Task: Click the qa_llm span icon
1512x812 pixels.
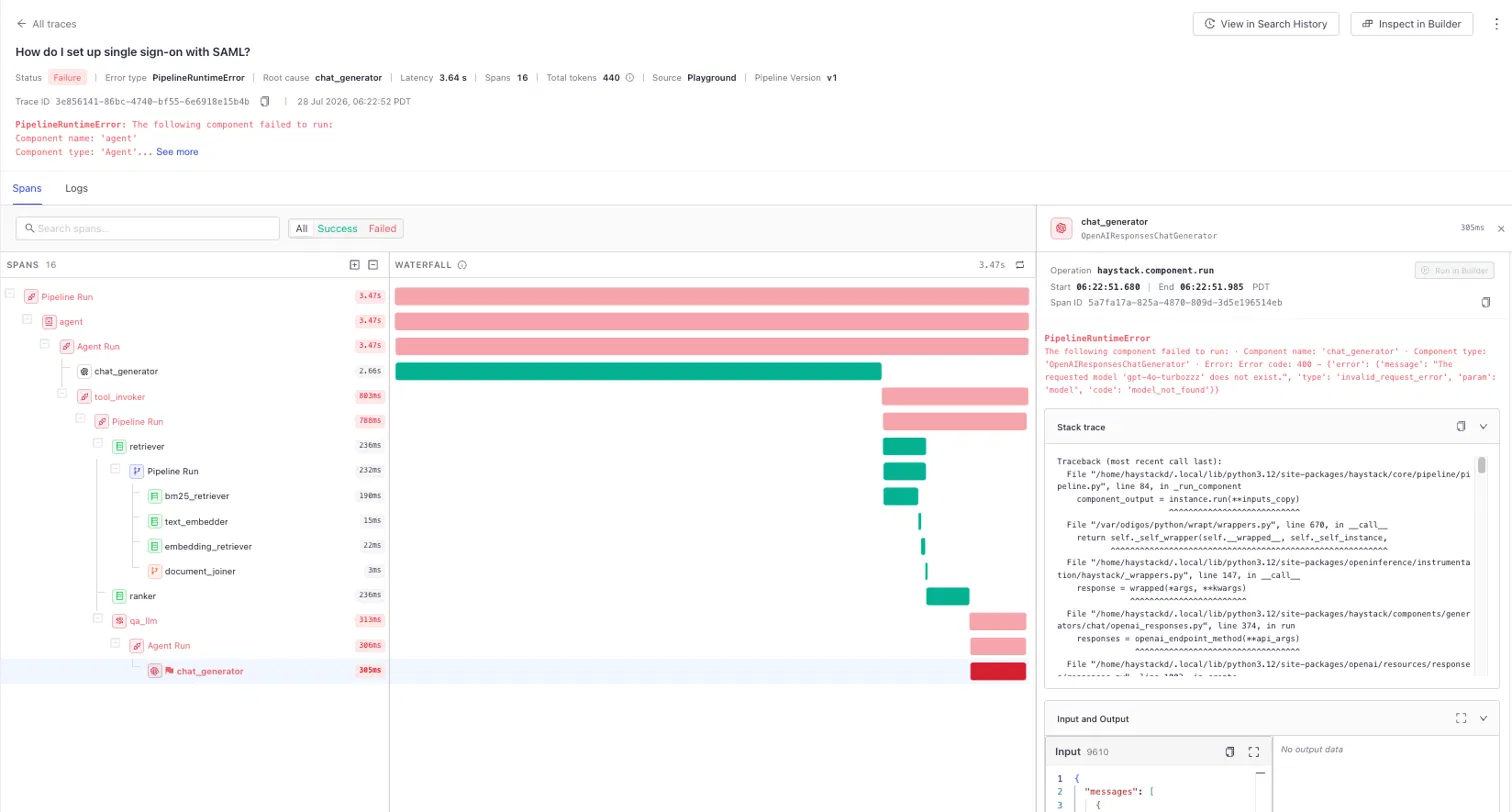Action: pyautogui.click(x=119, y=621)
